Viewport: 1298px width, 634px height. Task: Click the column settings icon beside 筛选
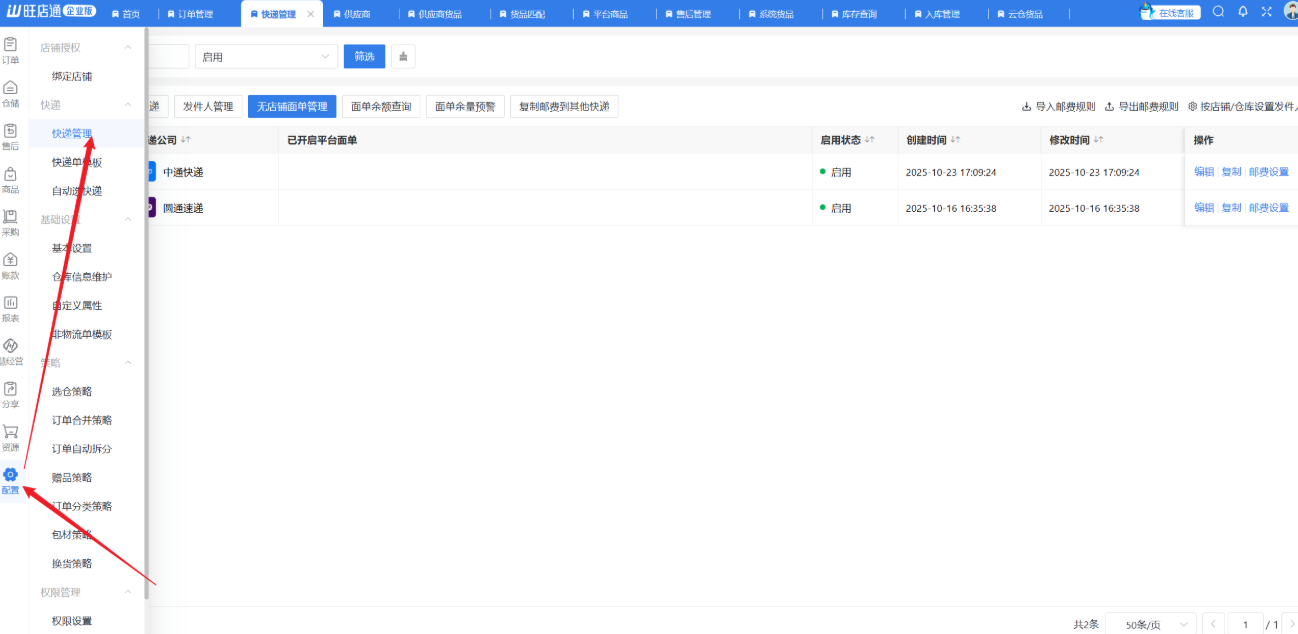[402, 57]
